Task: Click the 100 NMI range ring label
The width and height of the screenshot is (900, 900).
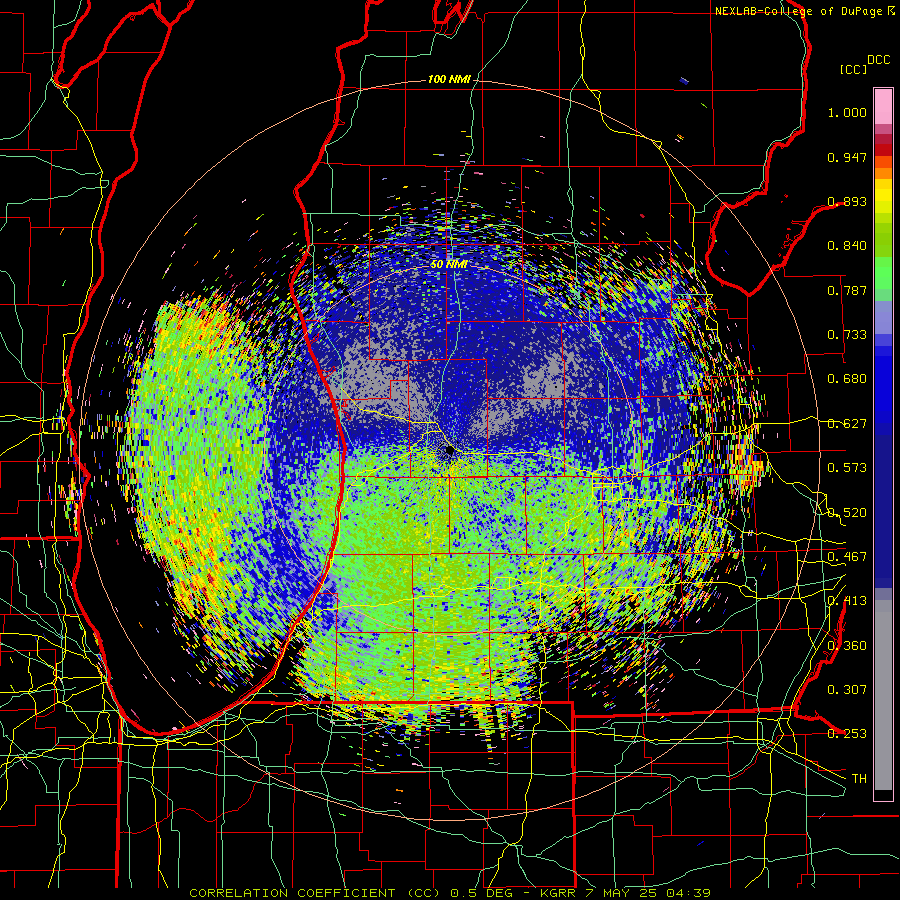Action: pyautogui.click(x=449, y=79)
